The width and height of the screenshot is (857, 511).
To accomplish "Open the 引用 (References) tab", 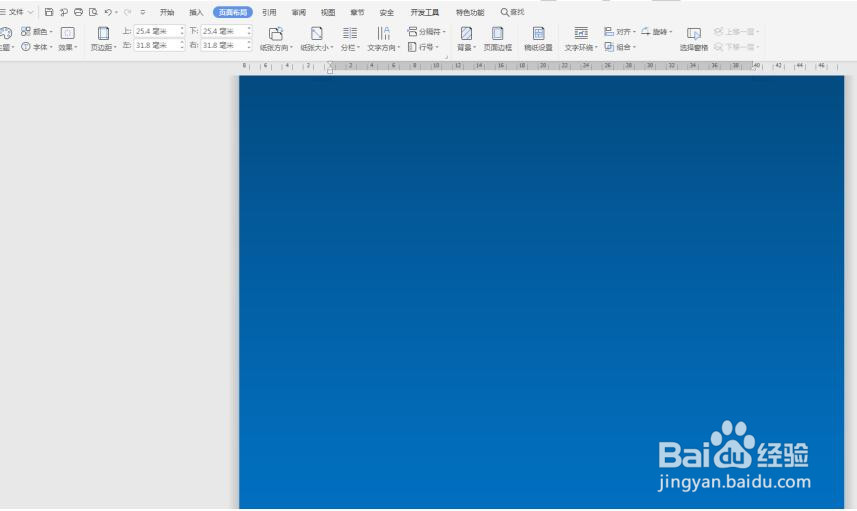I will (269, 12).
